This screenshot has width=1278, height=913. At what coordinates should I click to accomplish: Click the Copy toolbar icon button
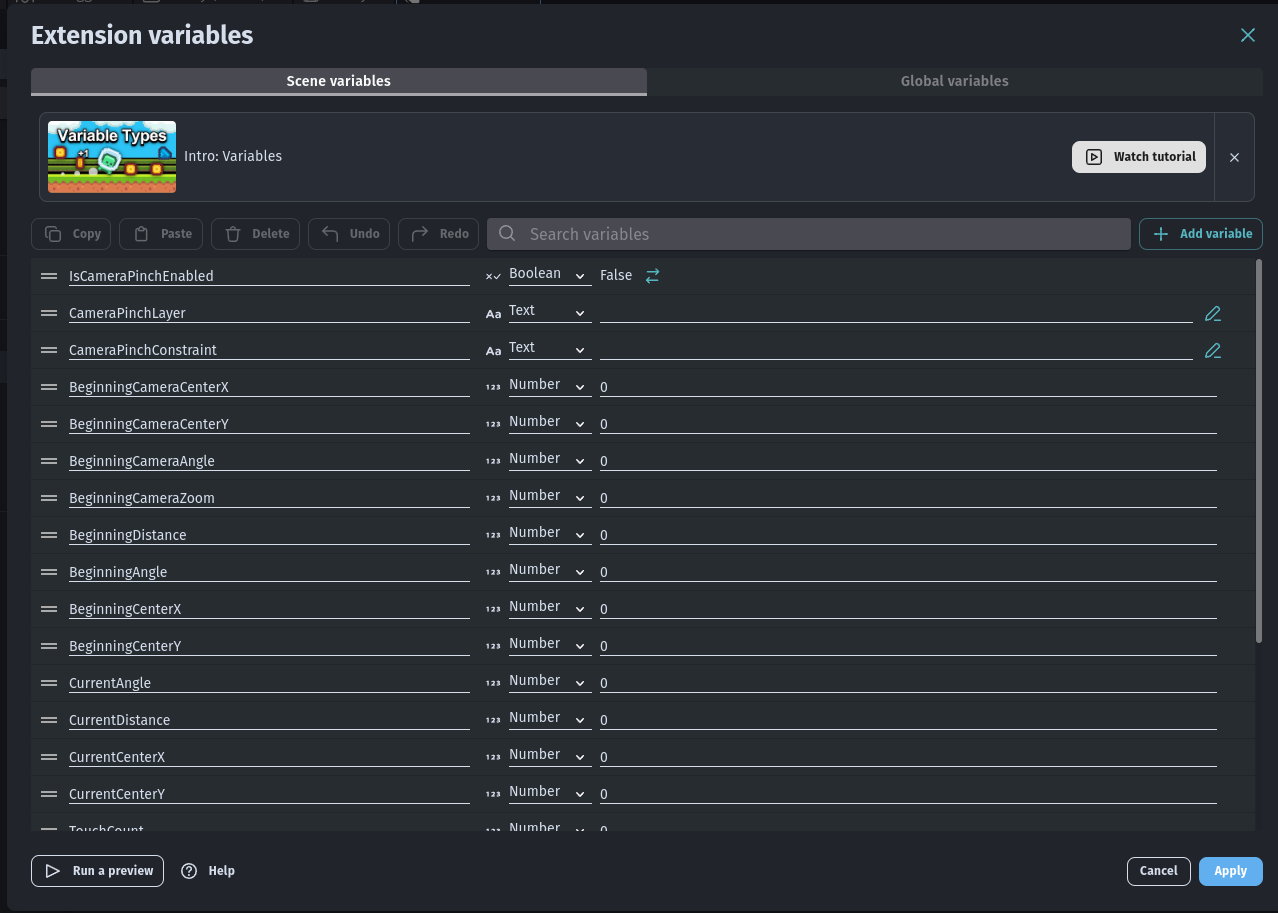71,234
